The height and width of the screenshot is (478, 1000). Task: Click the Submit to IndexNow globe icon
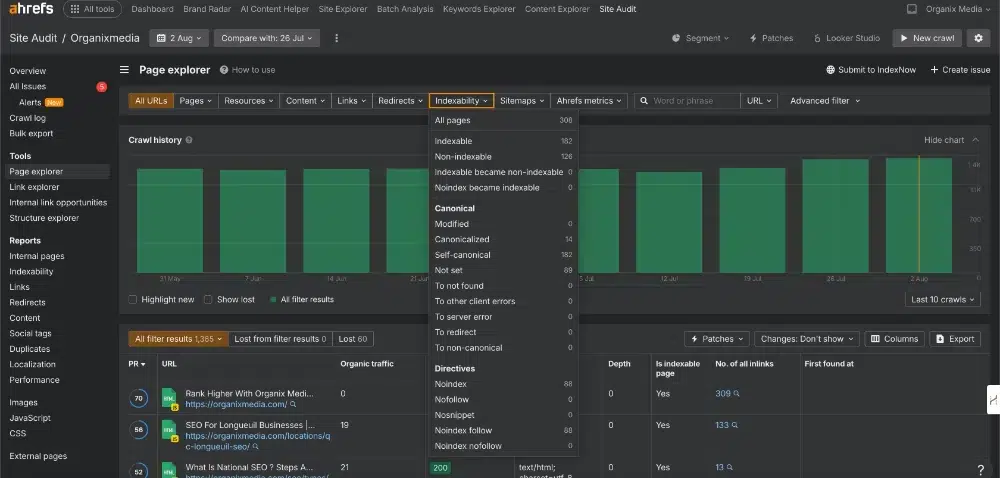[830, 70]
